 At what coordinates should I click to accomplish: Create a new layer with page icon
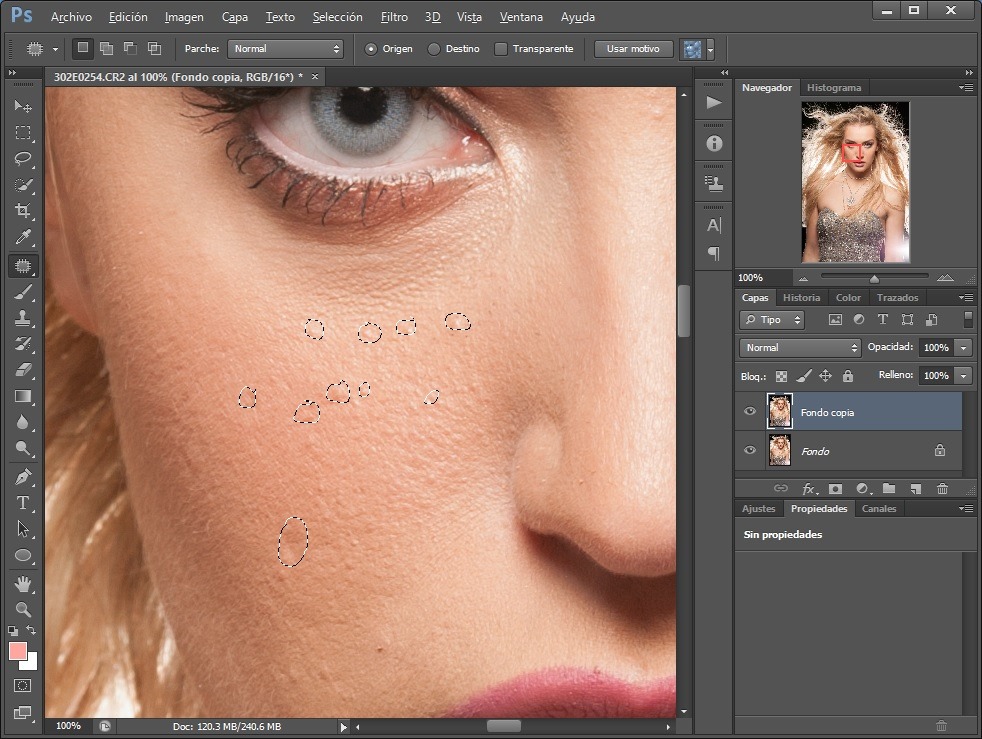[914, 488]
